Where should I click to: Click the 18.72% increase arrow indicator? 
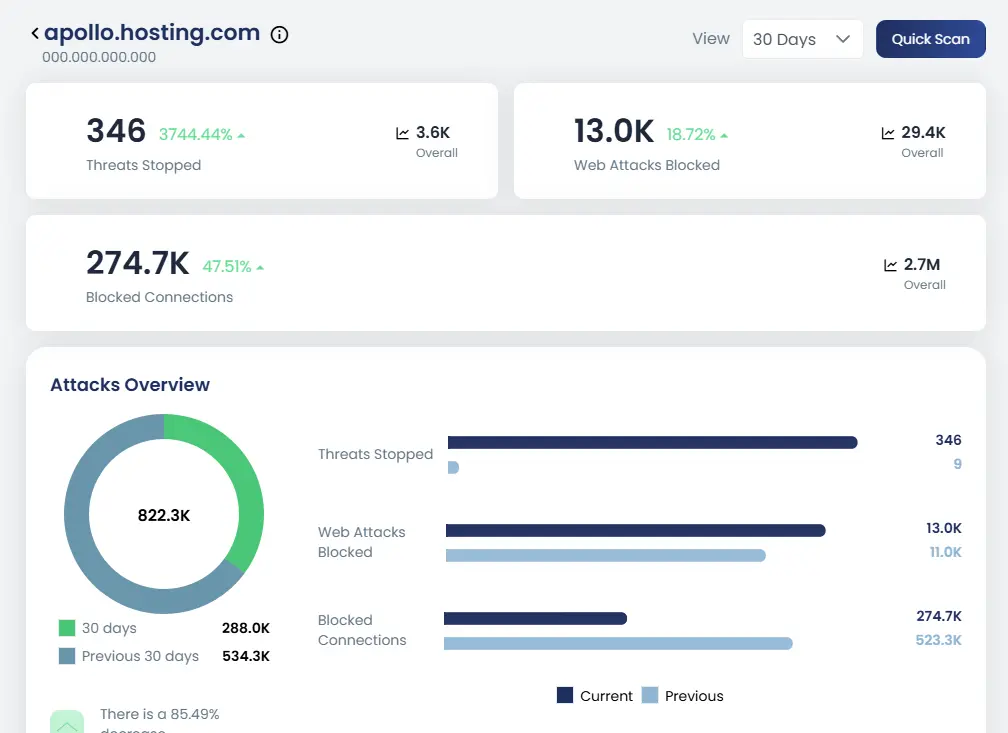click(724, 136)
